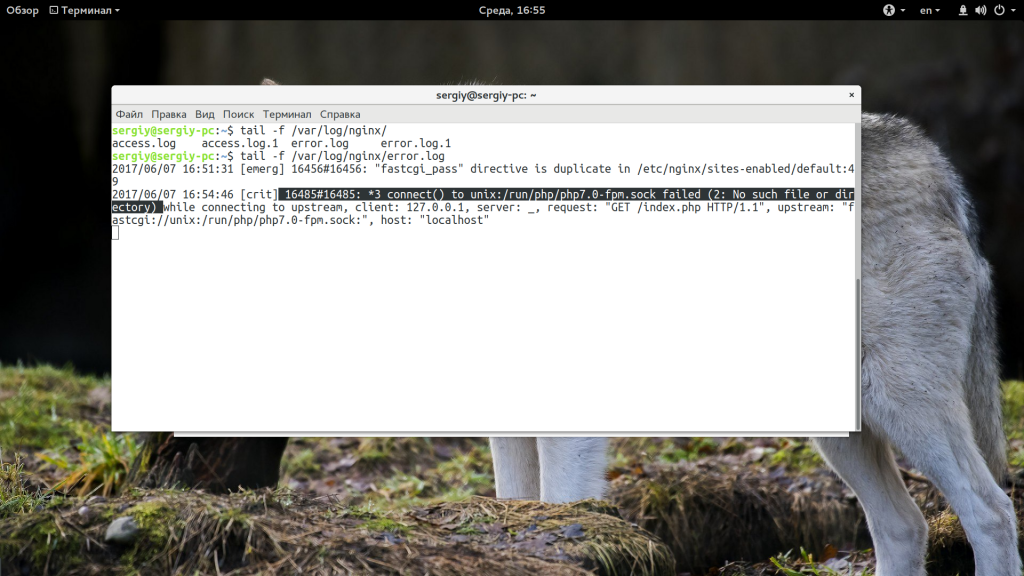Click the sergiy@sergiy-pc window title bar
The height and width of the screenshot is (576, 1024).
tap(486, 95)
